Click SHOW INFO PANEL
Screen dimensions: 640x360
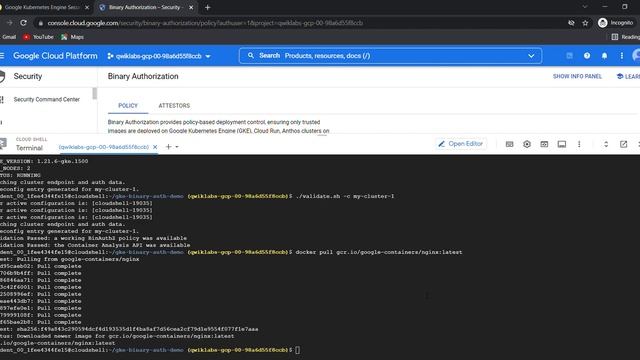click(x=577, y=76)
